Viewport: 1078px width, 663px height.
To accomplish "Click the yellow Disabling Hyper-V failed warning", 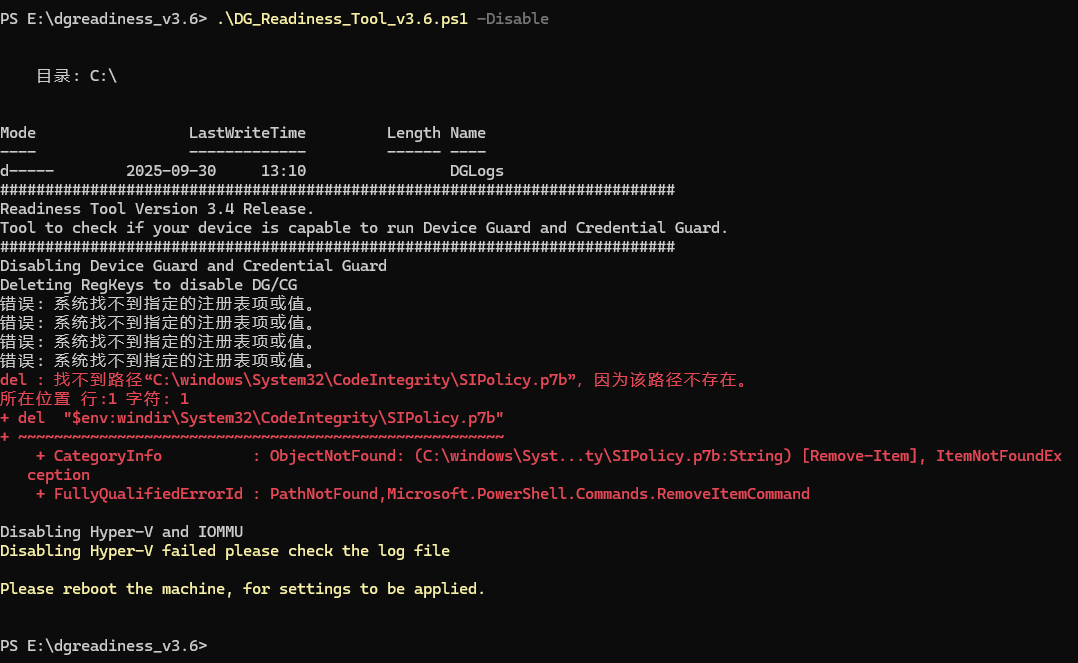I will [225, 551].
